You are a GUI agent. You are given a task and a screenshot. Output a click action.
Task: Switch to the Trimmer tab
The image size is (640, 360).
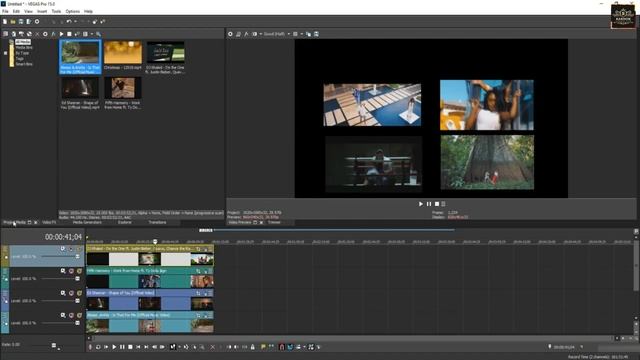(x=274, y=222)
